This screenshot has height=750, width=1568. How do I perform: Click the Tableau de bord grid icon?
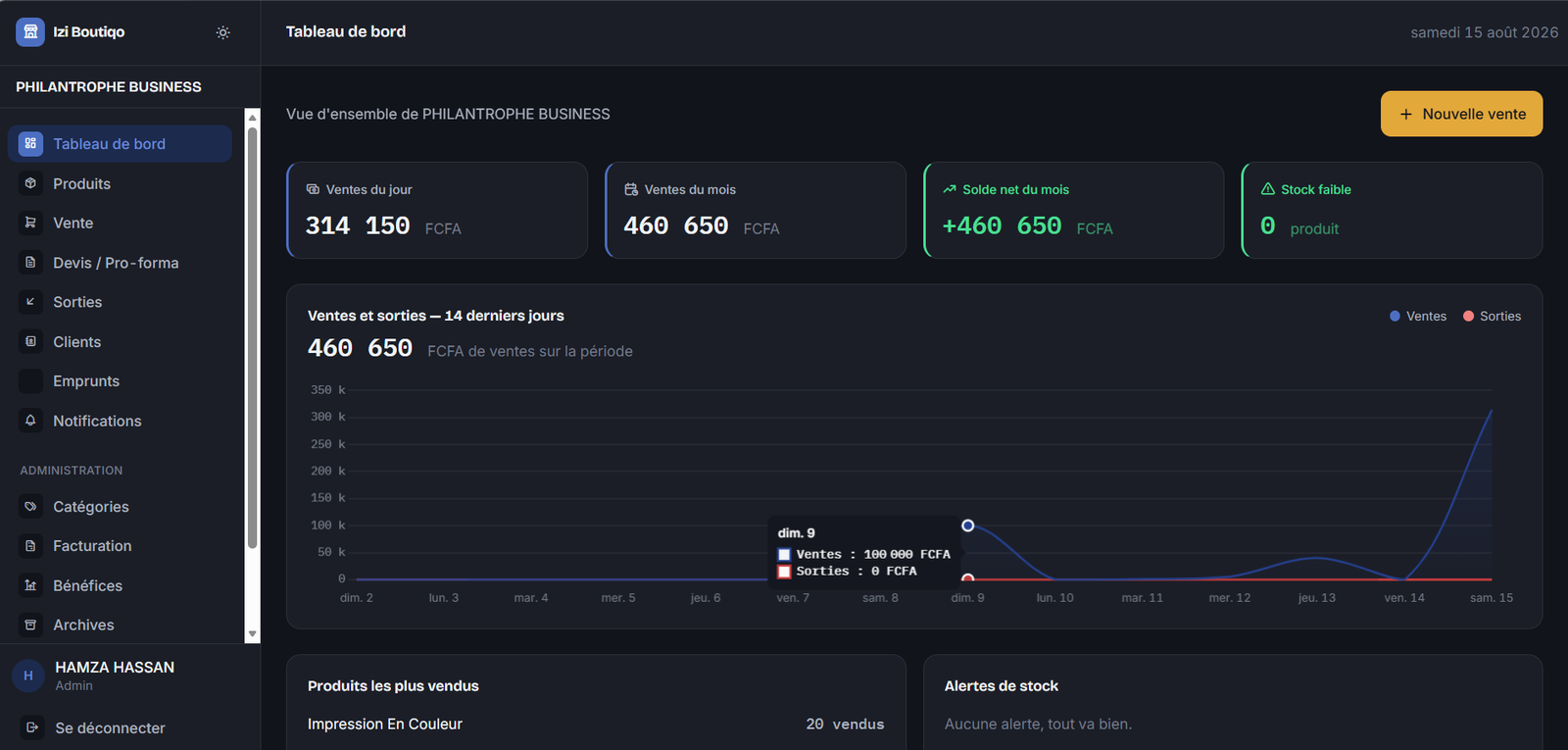30,143
